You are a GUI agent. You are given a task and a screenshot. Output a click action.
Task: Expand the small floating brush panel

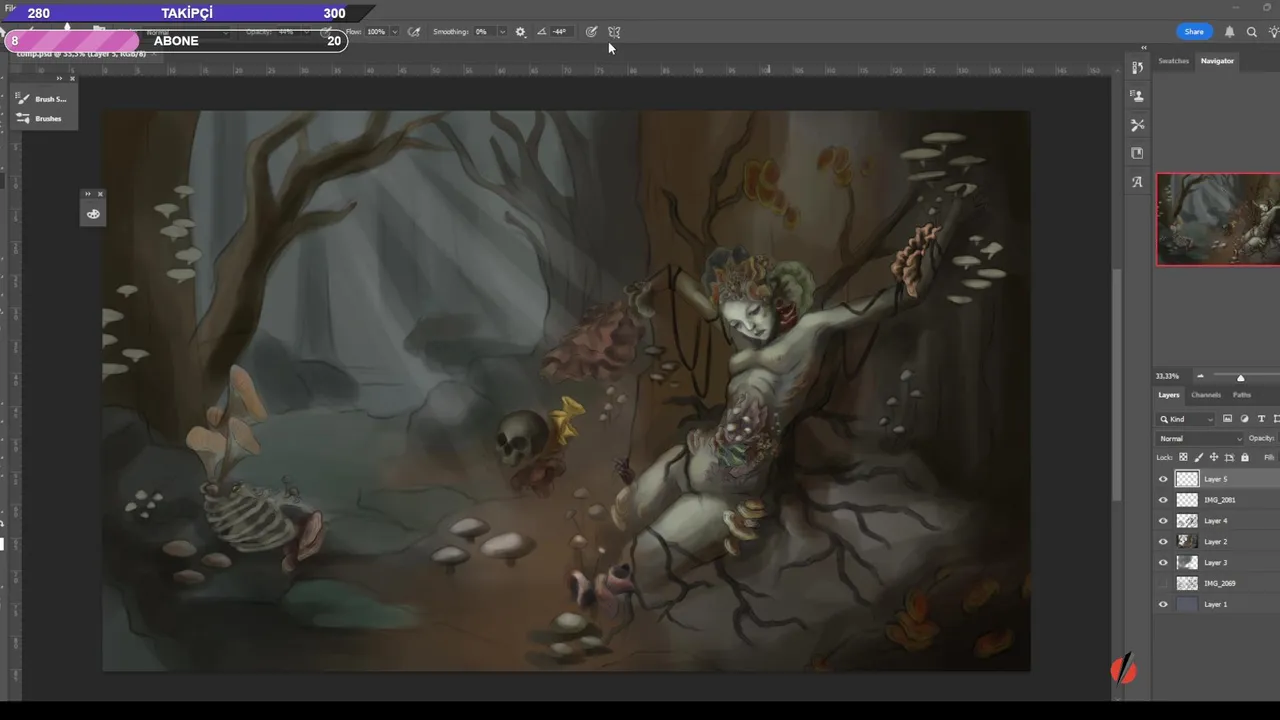[88, 194]
